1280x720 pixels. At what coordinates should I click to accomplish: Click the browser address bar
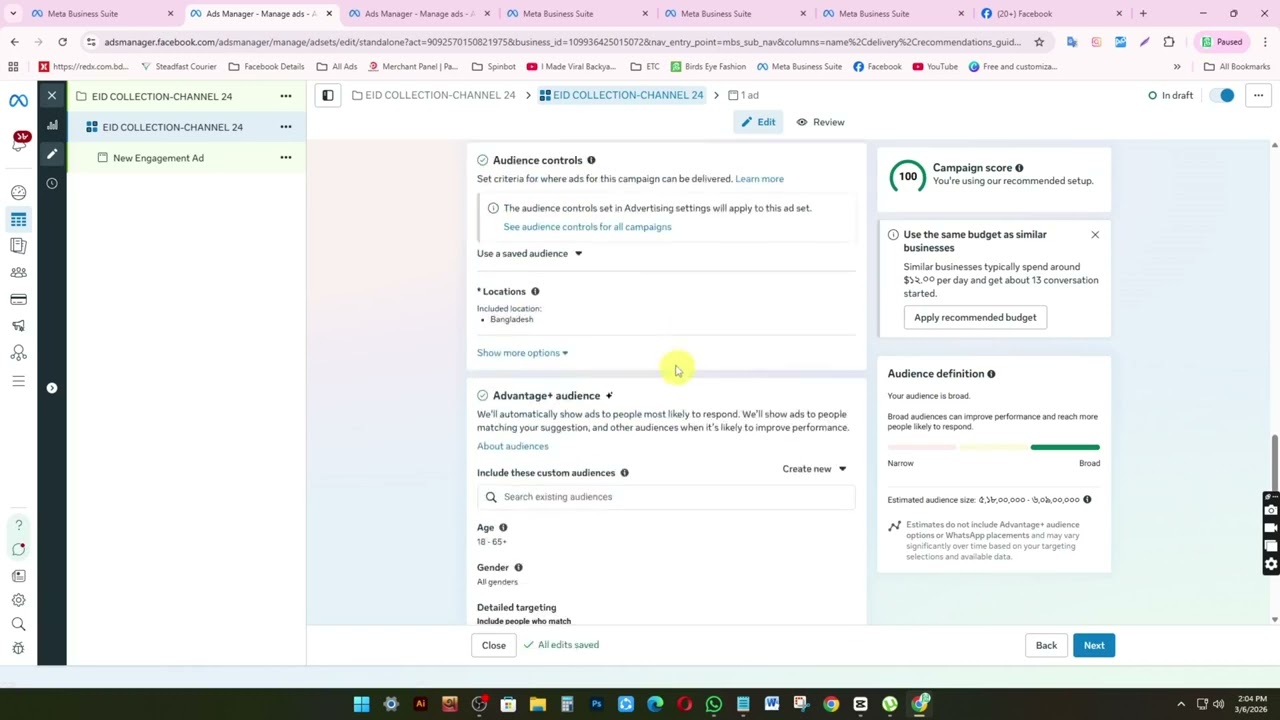coord(561,42)
